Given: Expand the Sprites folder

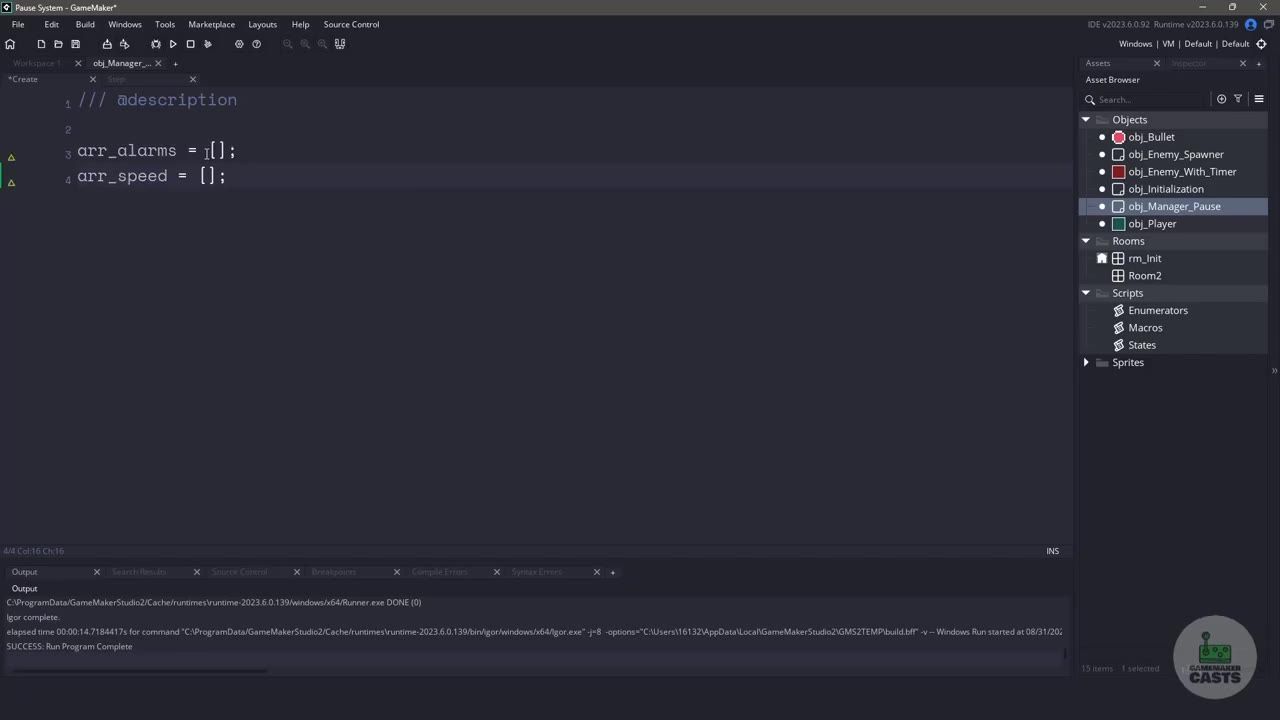Looking at the screenshot, I should (x=1086, y=362).
